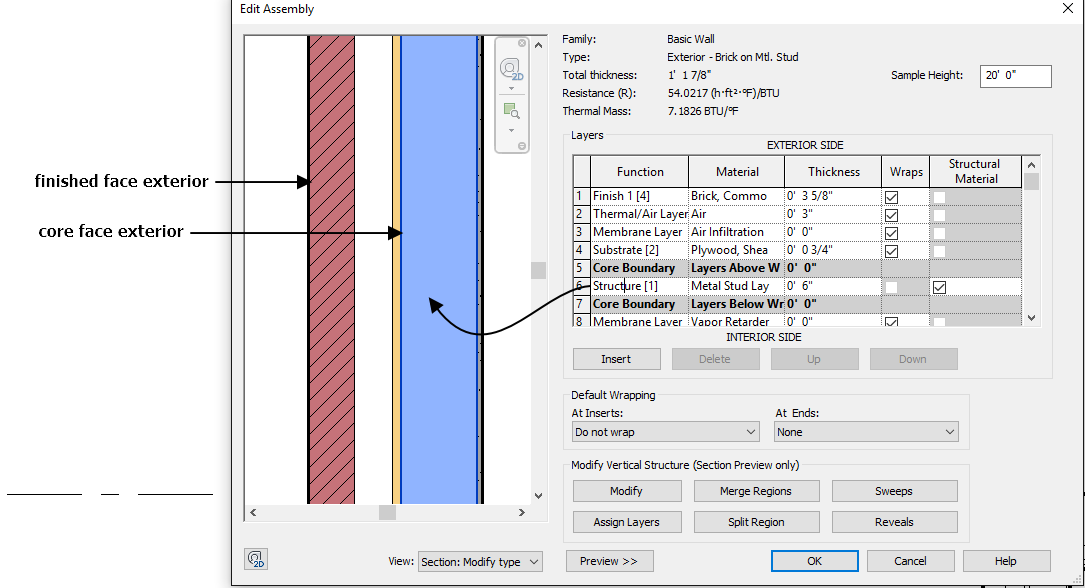Click the preview horizontal scrollbar thumb
Screen dimensions: 1085x588
point(388,513)
